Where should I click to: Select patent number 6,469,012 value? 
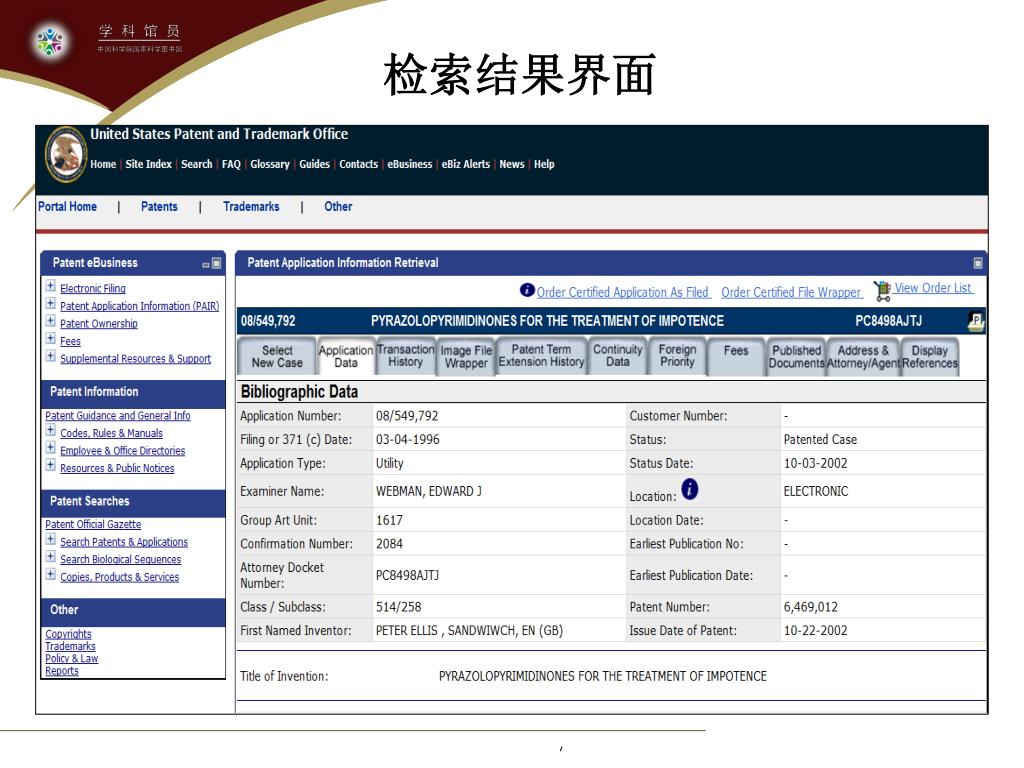(810, 607)
